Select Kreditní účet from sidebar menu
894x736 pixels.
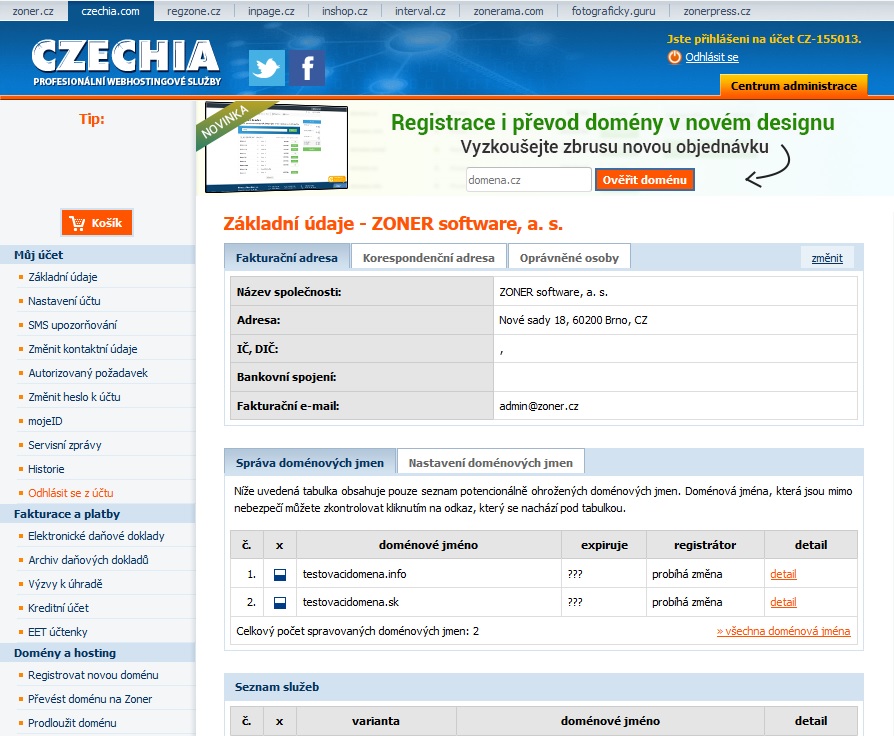[x=58, y=608]
